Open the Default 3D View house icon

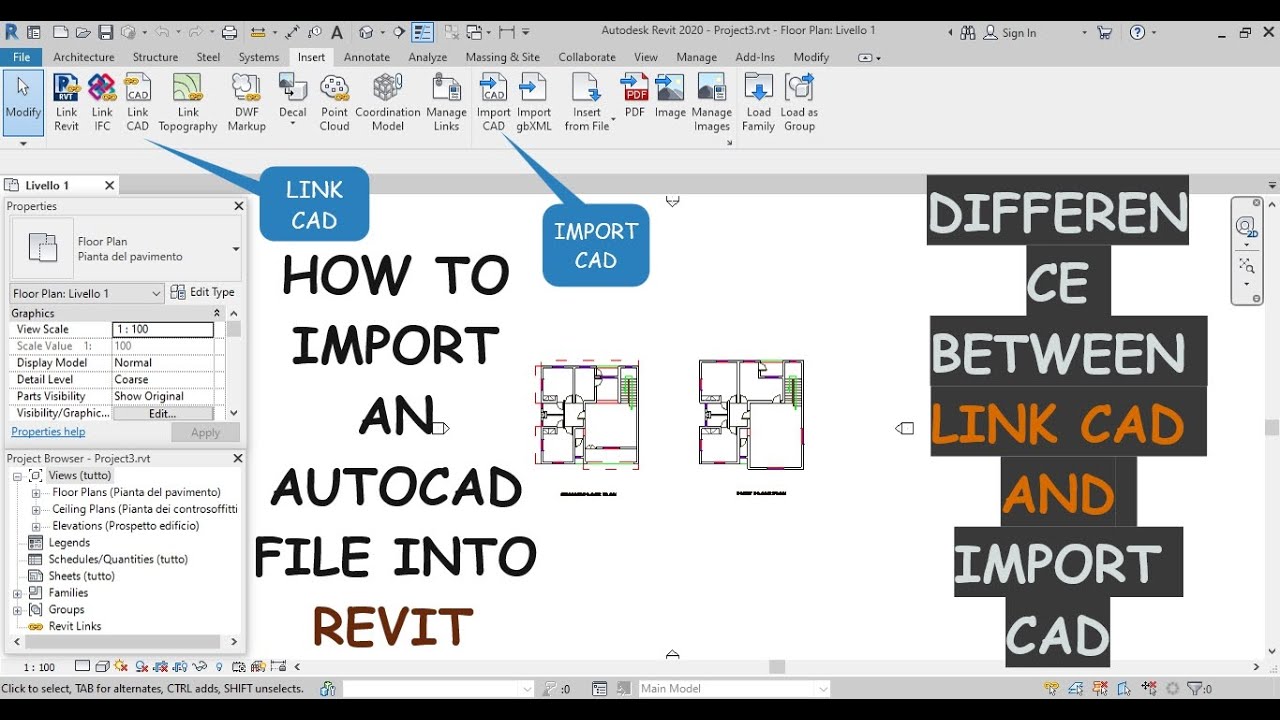(366, 33)
